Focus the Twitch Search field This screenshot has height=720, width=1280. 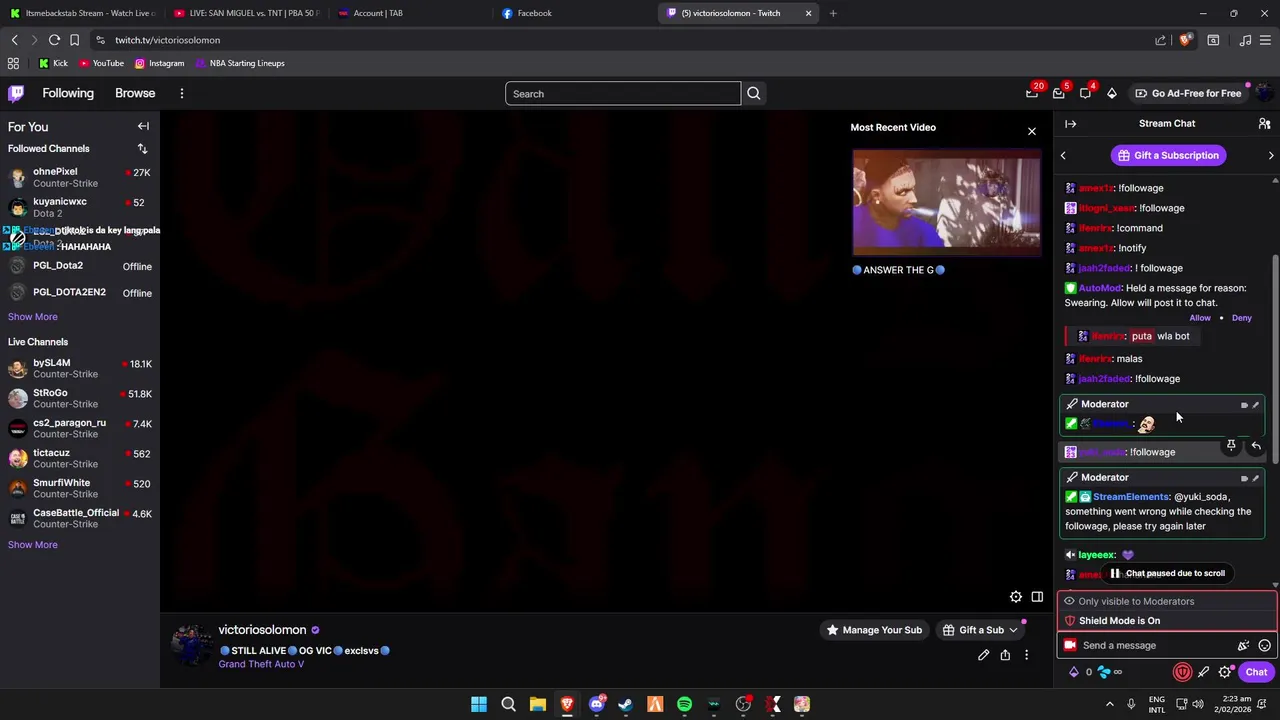(623, 94)
